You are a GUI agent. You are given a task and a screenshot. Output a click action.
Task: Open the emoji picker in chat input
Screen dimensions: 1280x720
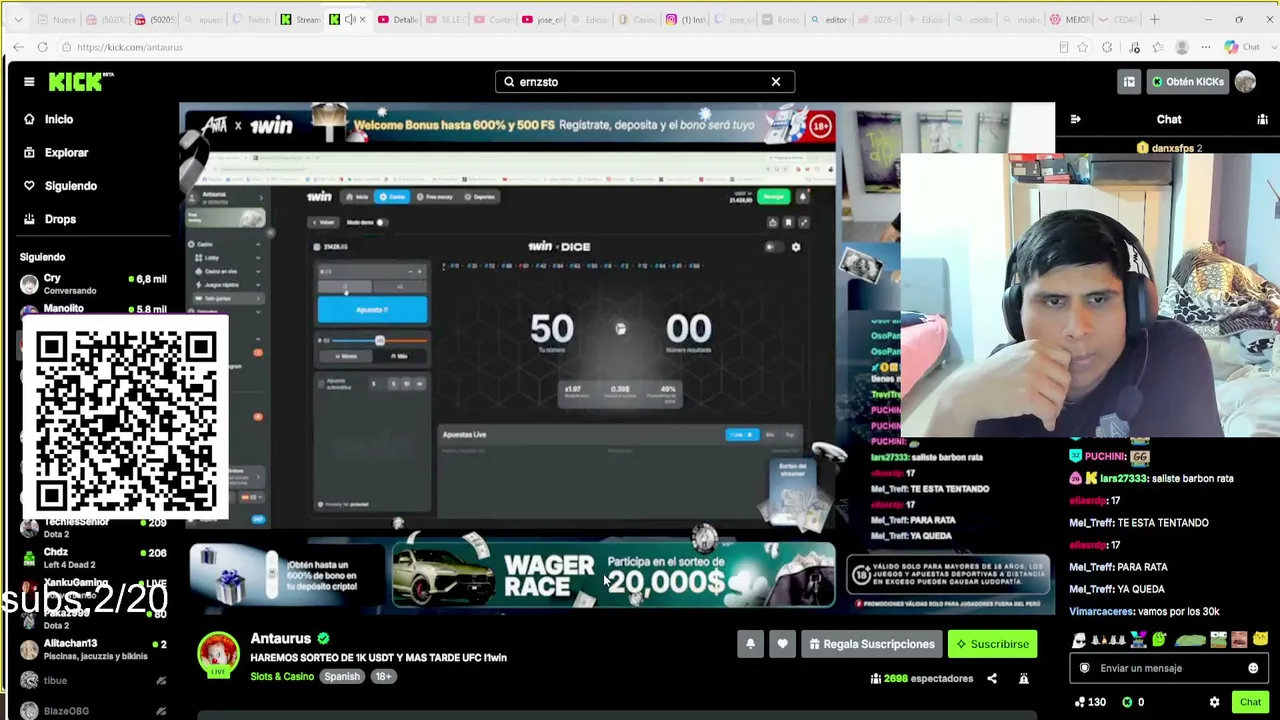(x=1253, y=668)
